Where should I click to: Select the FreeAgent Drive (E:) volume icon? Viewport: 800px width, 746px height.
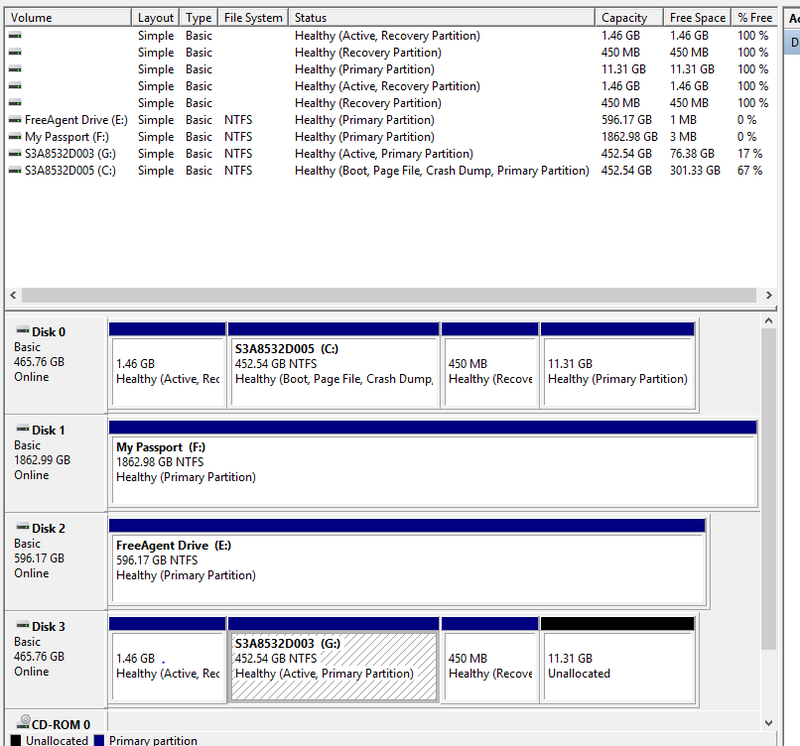[x=13, y=120]
